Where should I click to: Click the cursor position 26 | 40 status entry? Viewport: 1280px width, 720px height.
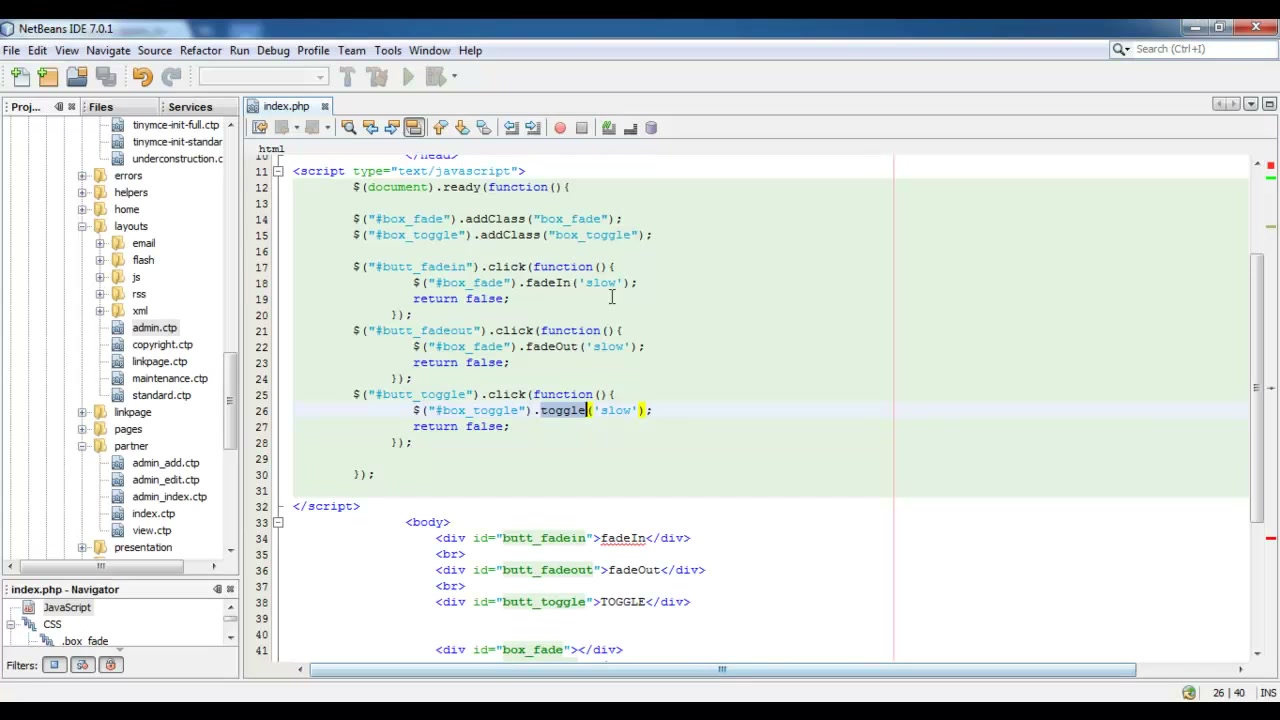point(1229,693)
